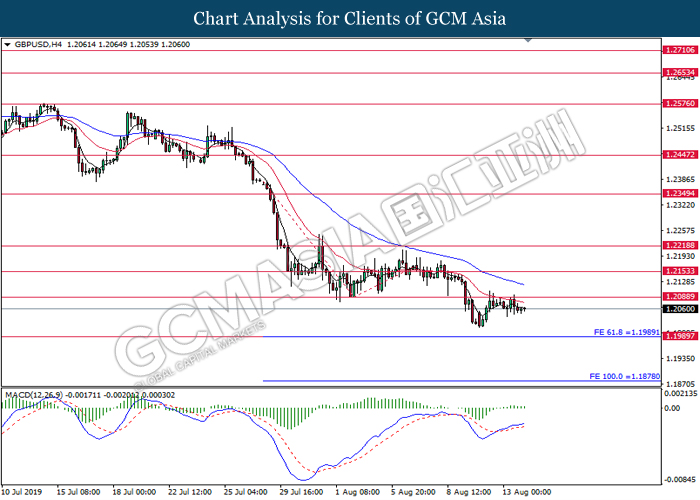
Task: Click the FE 61.8 Fibonacci label
Action: (627, 332)
